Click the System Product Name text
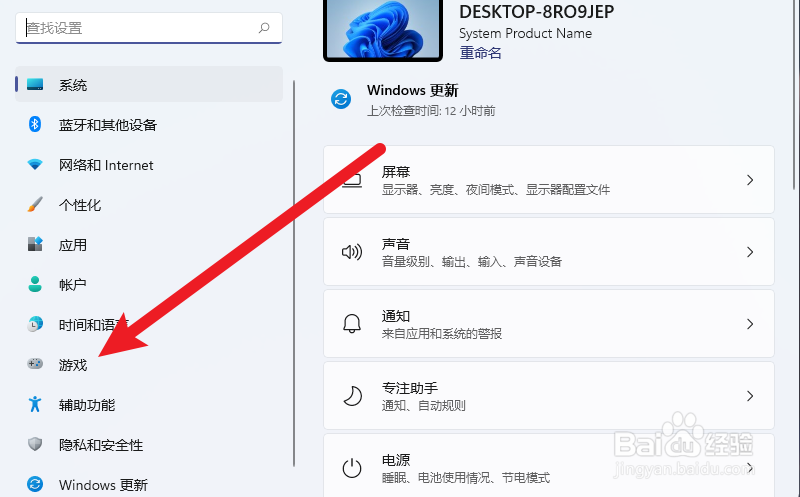Screen dimensions: 800x497 [x=526, y=34]
